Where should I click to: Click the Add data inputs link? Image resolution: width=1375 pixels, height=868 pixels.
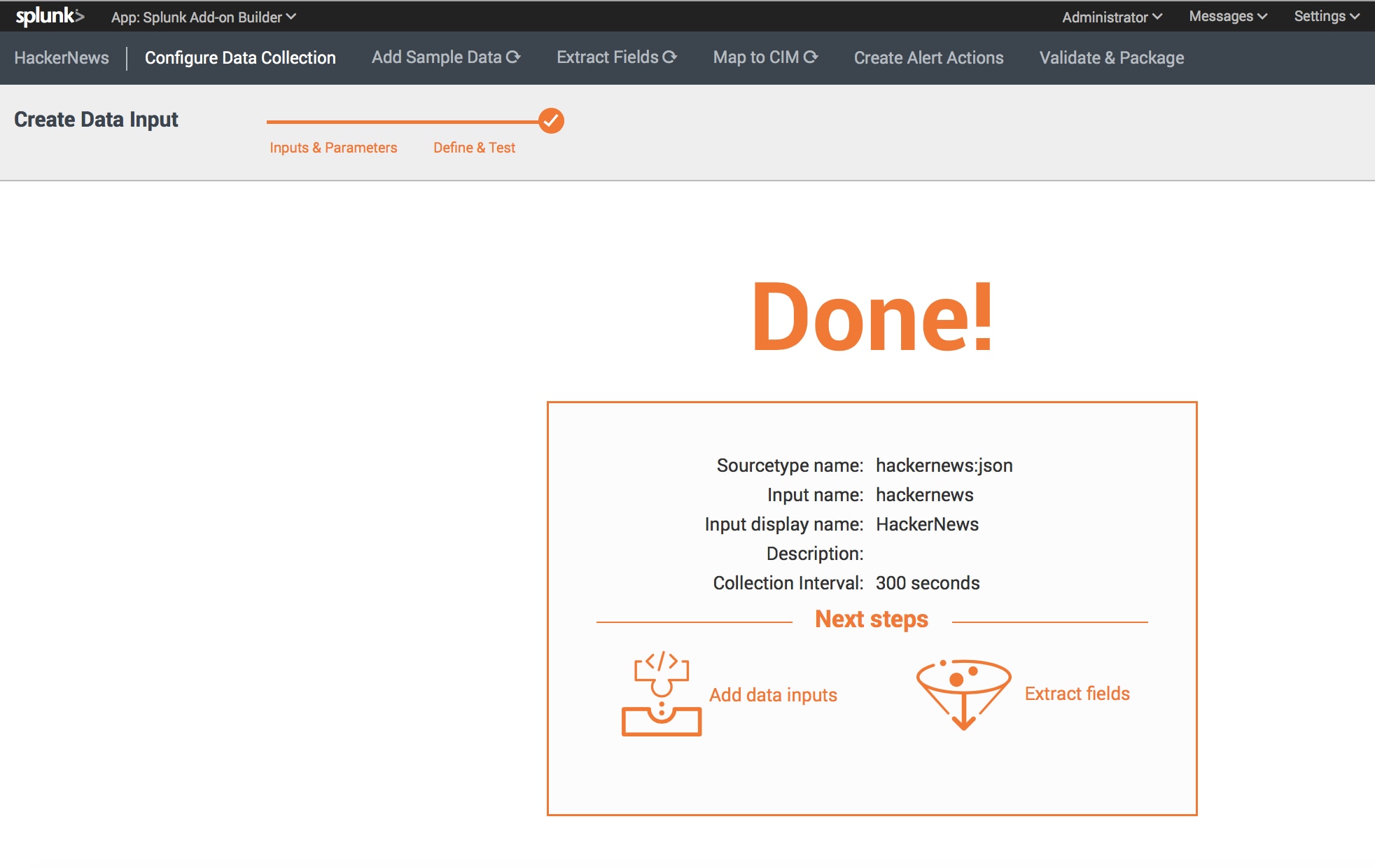(773, 695)
